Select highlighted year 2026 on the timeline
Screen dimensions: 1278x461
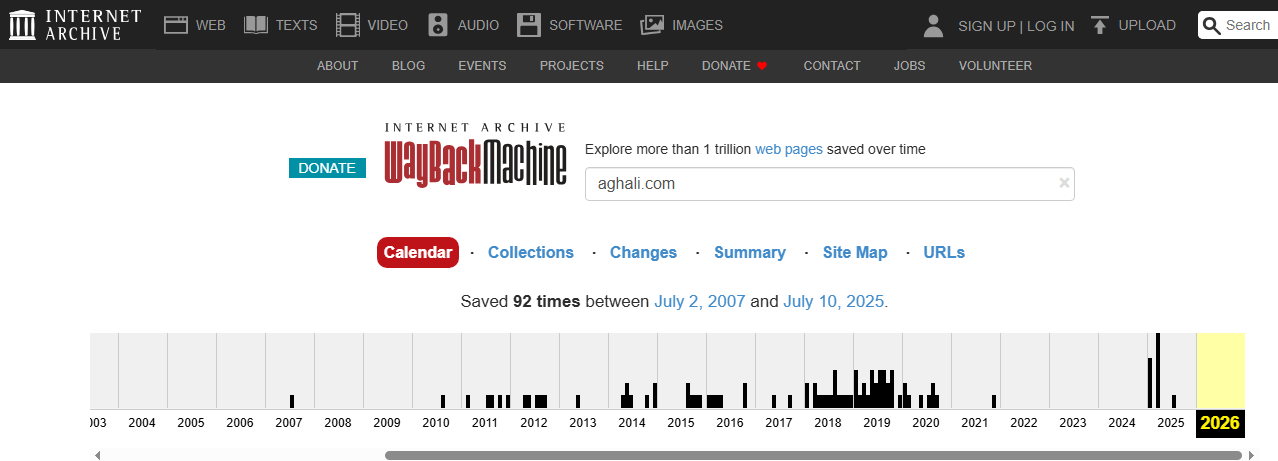1220,422
